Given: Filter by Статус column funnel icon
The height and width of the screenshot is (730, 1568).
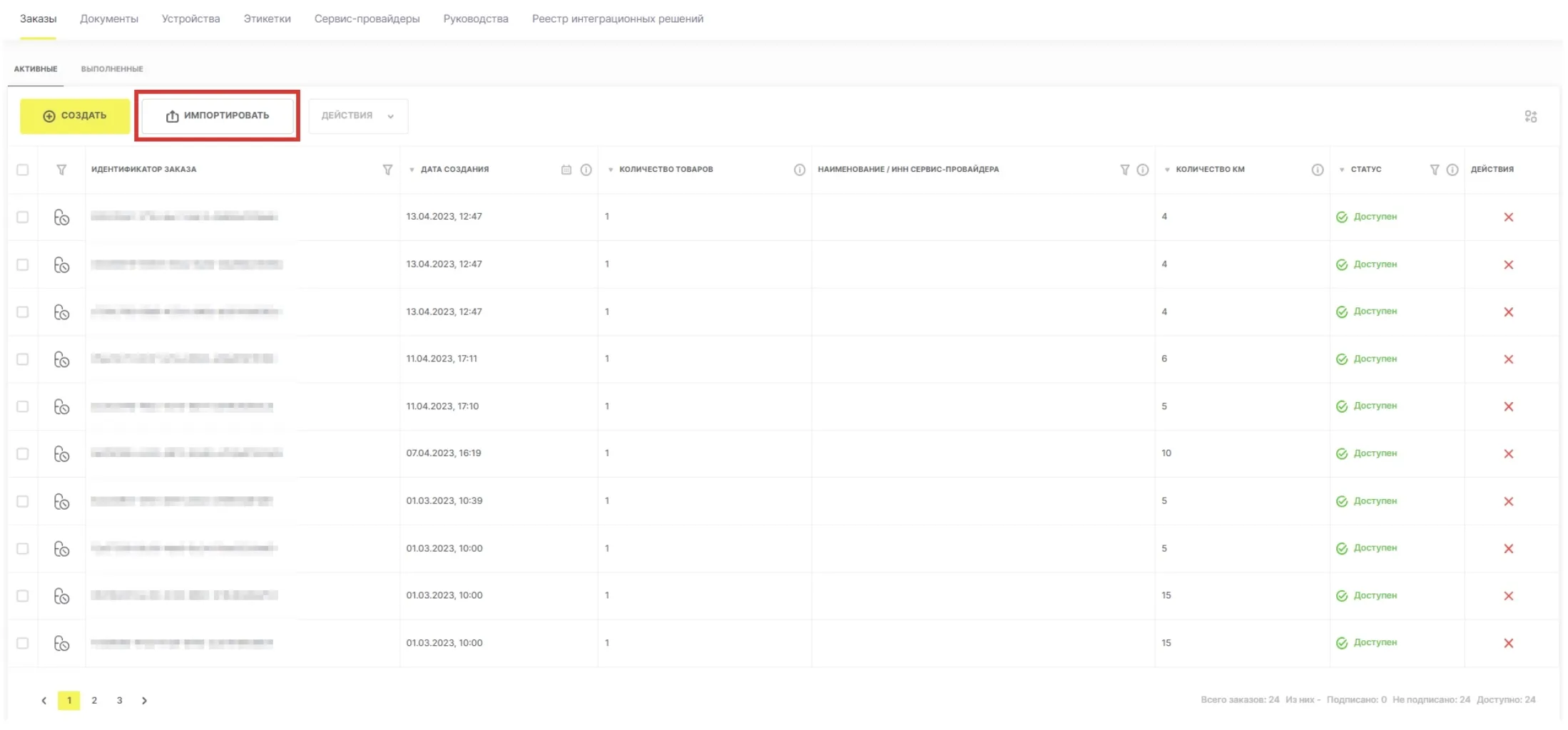Looking at the screenshot, I should click(x=1434, y=170).
